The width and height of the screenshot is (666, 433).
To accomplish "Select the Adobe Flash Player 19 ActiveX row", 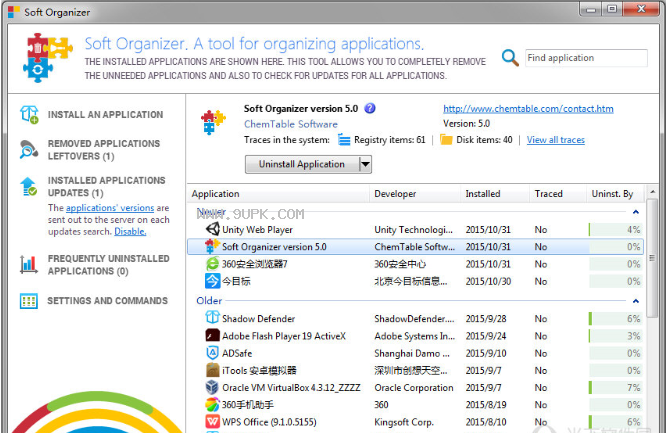I will (415, 336).
